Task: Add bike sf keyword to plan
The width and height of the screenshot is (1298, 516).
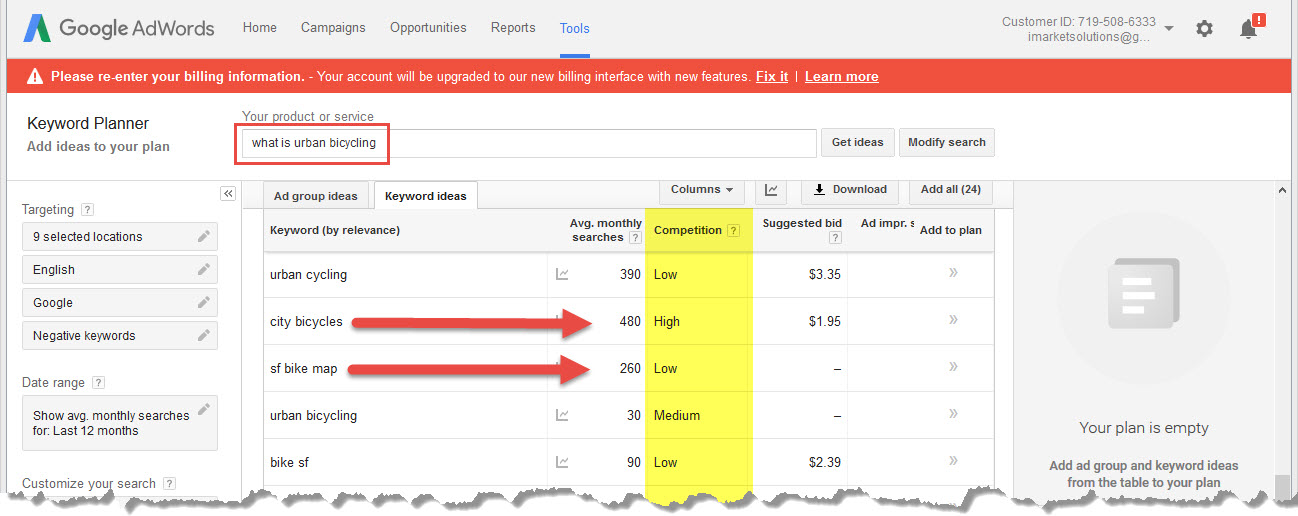Action: [952, 461]
